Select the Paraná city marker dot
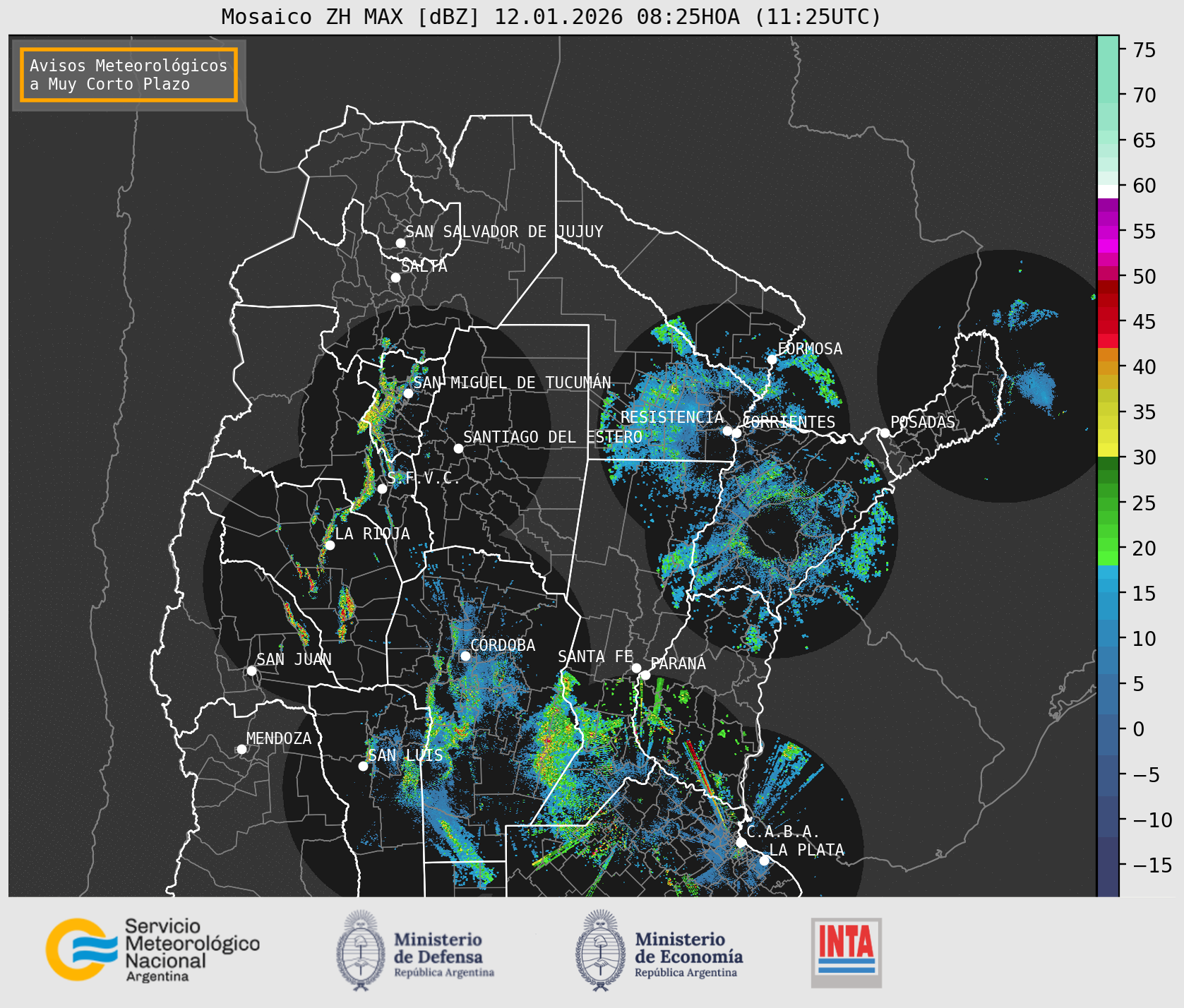The height and width of the screenshot is (1008, 1184). coord(645,675)
